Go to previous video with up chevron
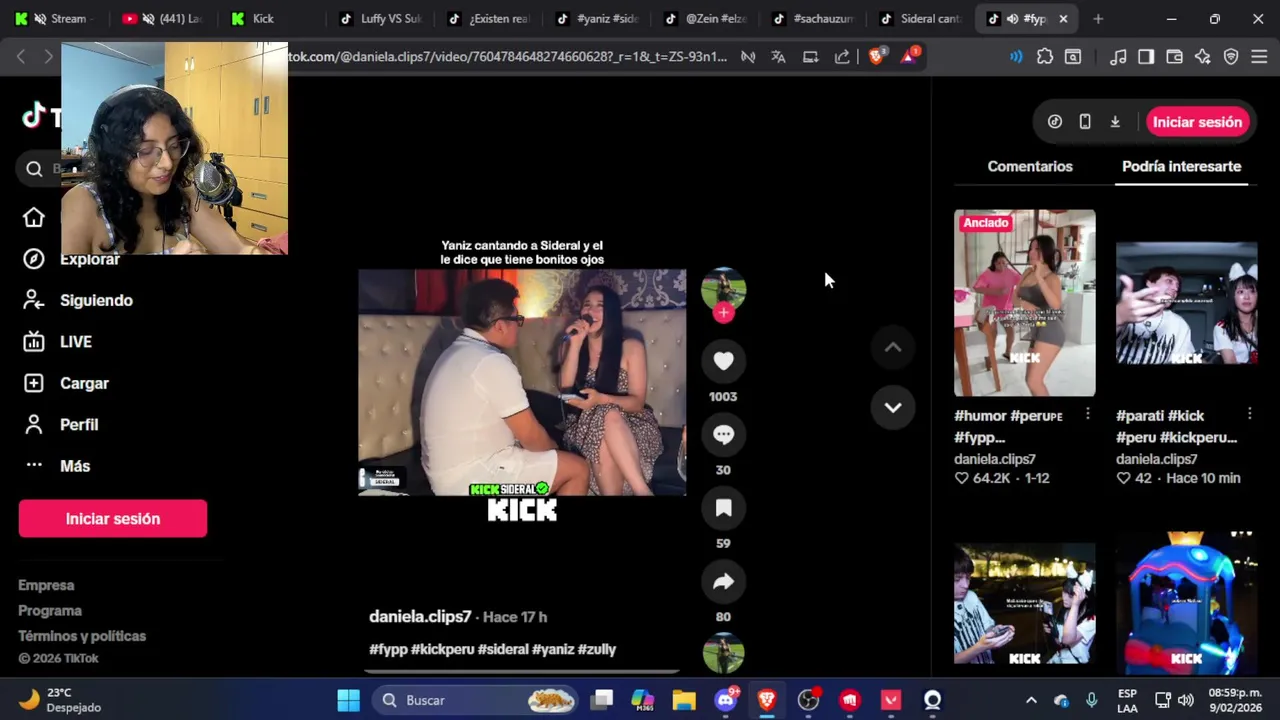Screen dimensions: 1280x720 893,347
